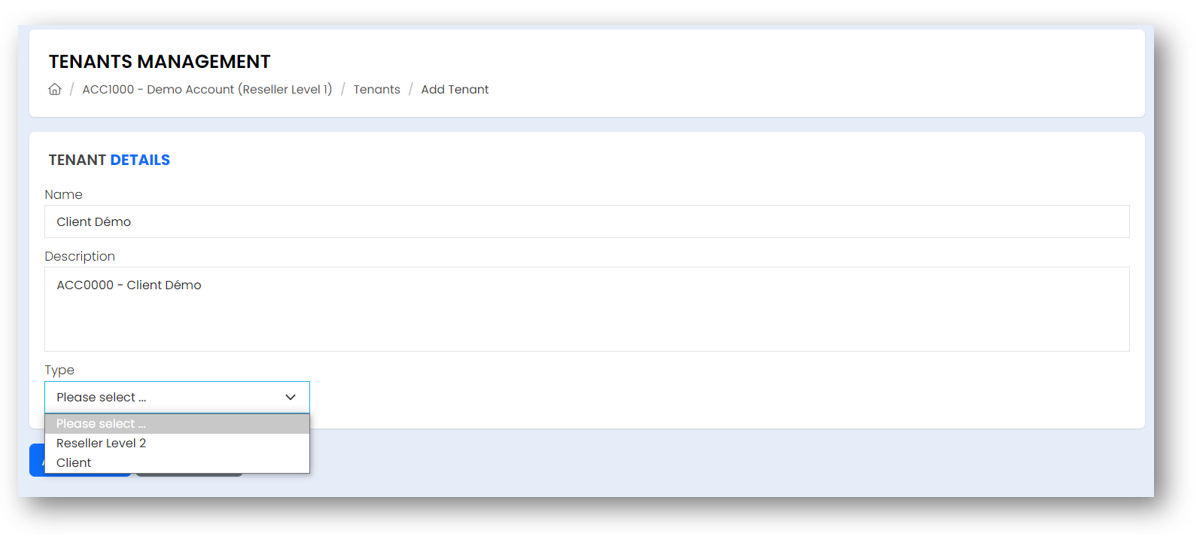1196x539 pixels.
Task: Select the Add Tenant breadcrumb item
Action: [455, 89]
